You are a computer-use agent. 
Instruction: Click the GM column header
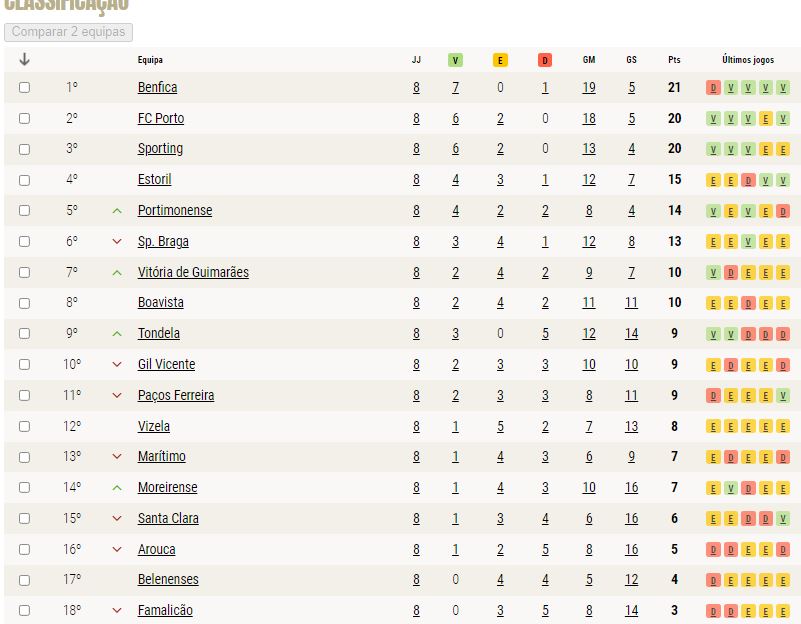pos(589,60)
